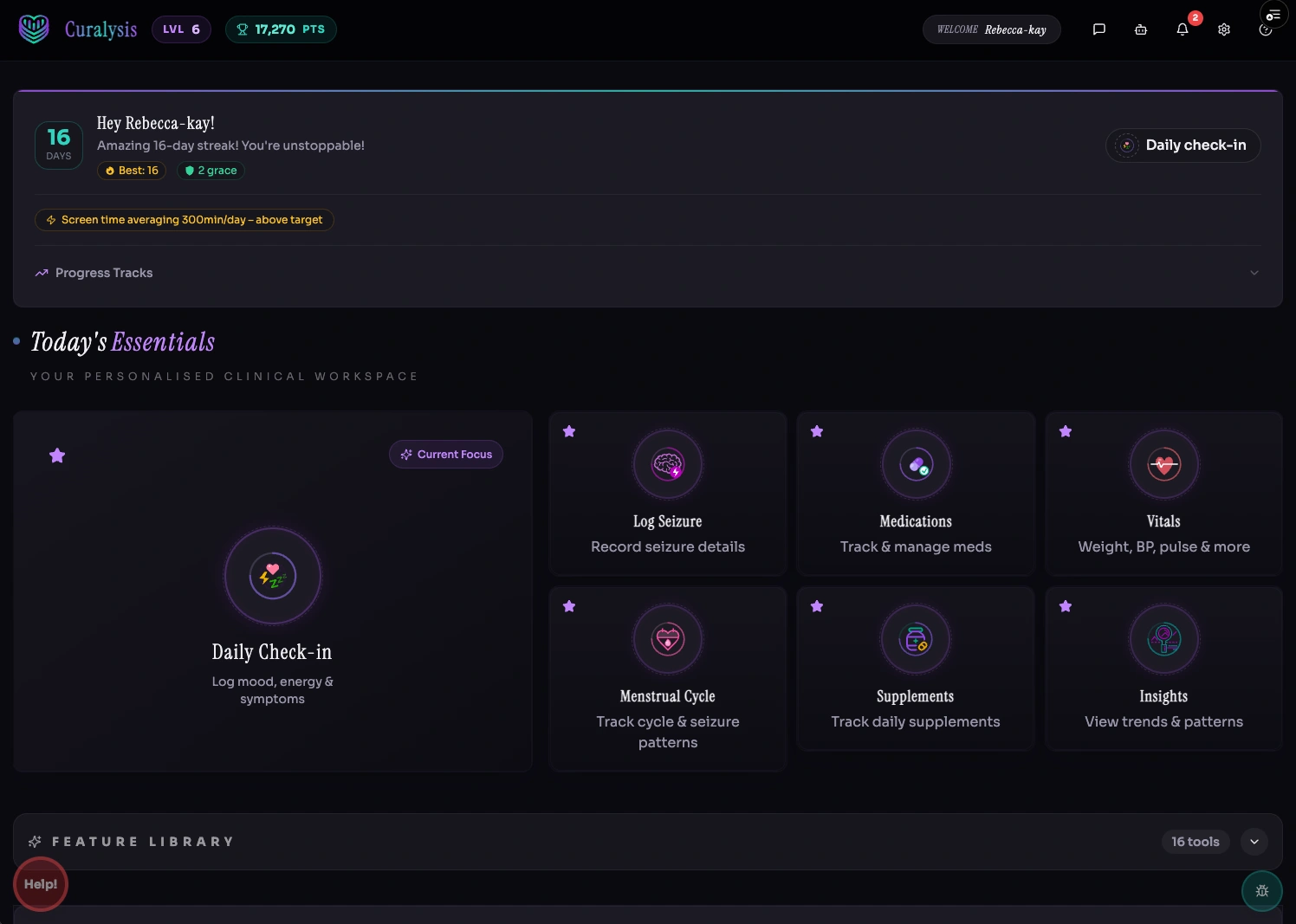Open the settings gear
The image size is (1296, 924).
pos(1224,29)
